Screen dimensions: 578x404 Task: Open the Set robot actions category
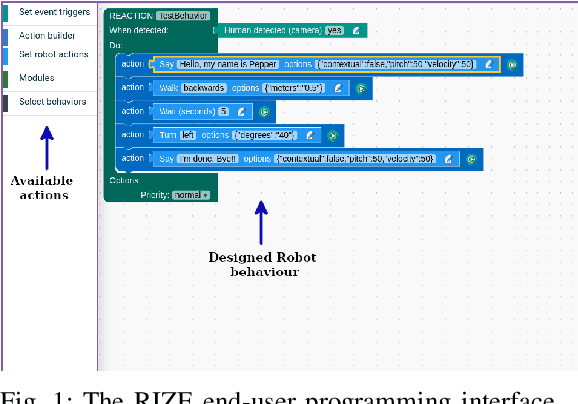point(50,54)
